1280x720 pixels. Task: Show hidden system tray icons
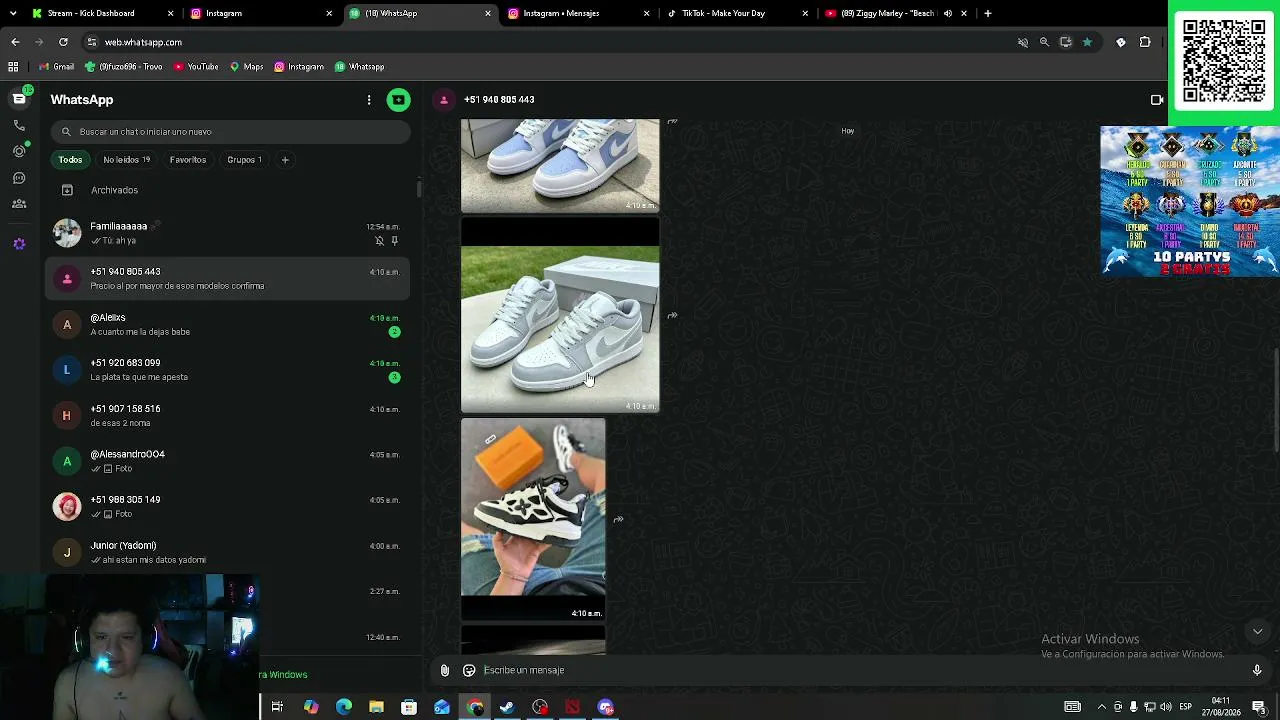pyautogui.click(x=1102, y=707)
